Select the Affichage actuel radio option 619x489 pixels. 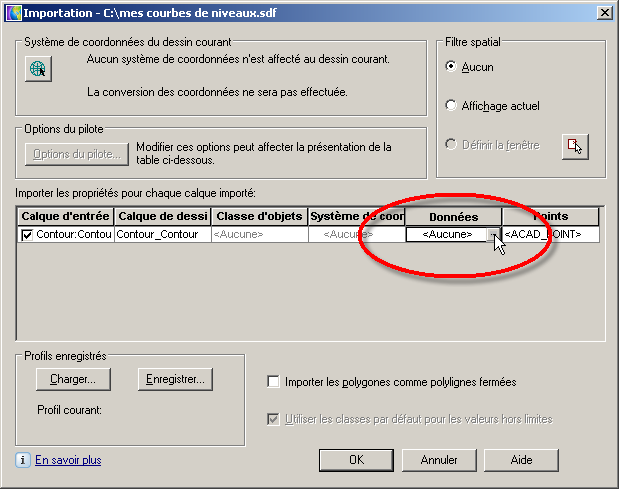pos(452,105)
